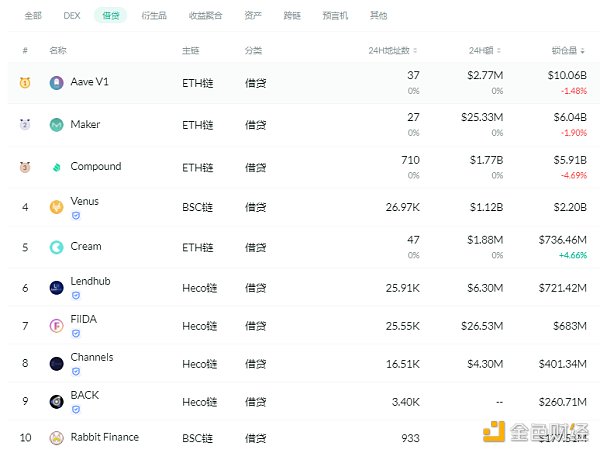Image resolution: width=600 pixels, height=453 pixels.
Task: Click the gold first-place medal icon
Action: (25, 83)
